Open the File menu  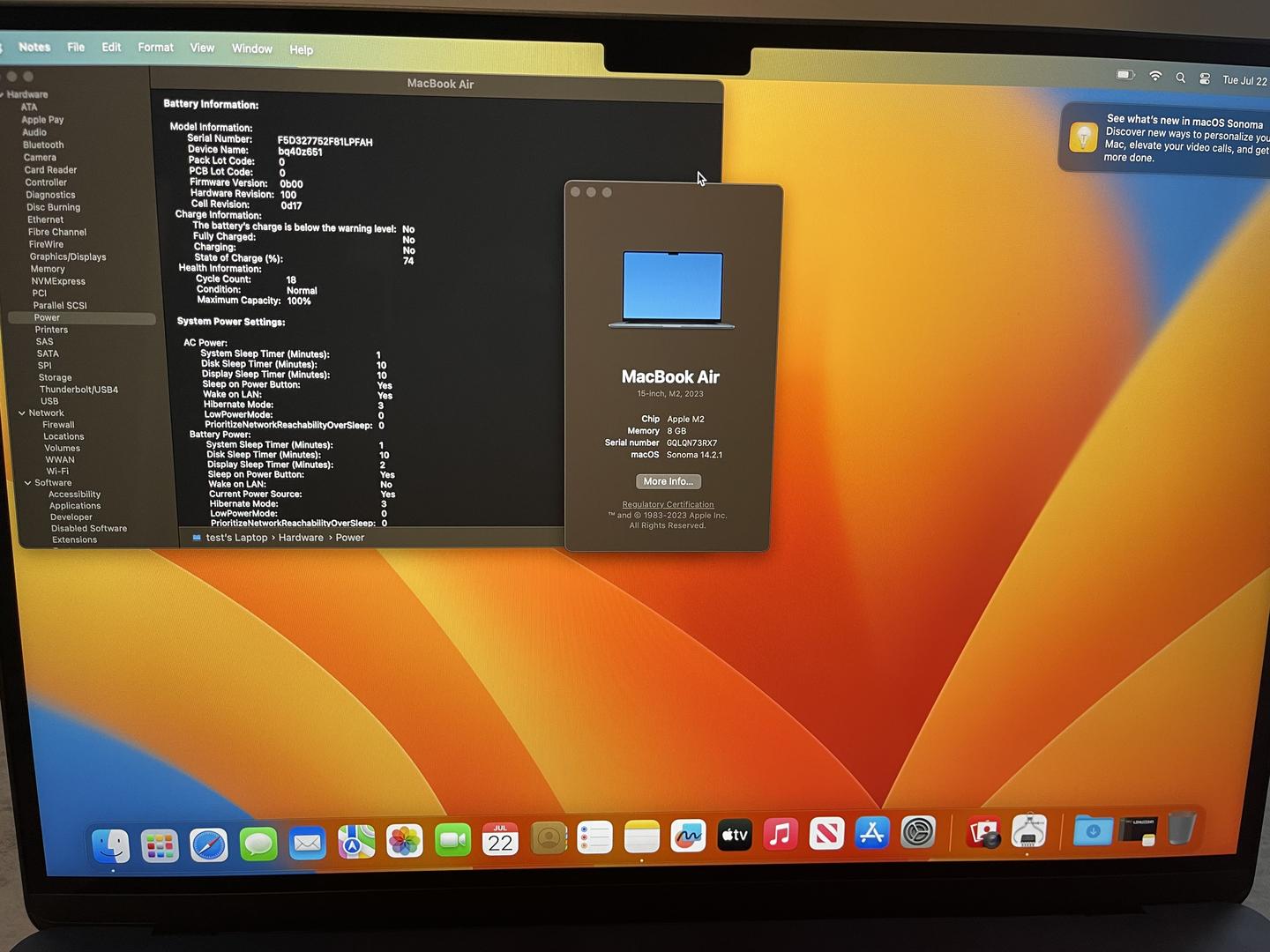[76, 47]
